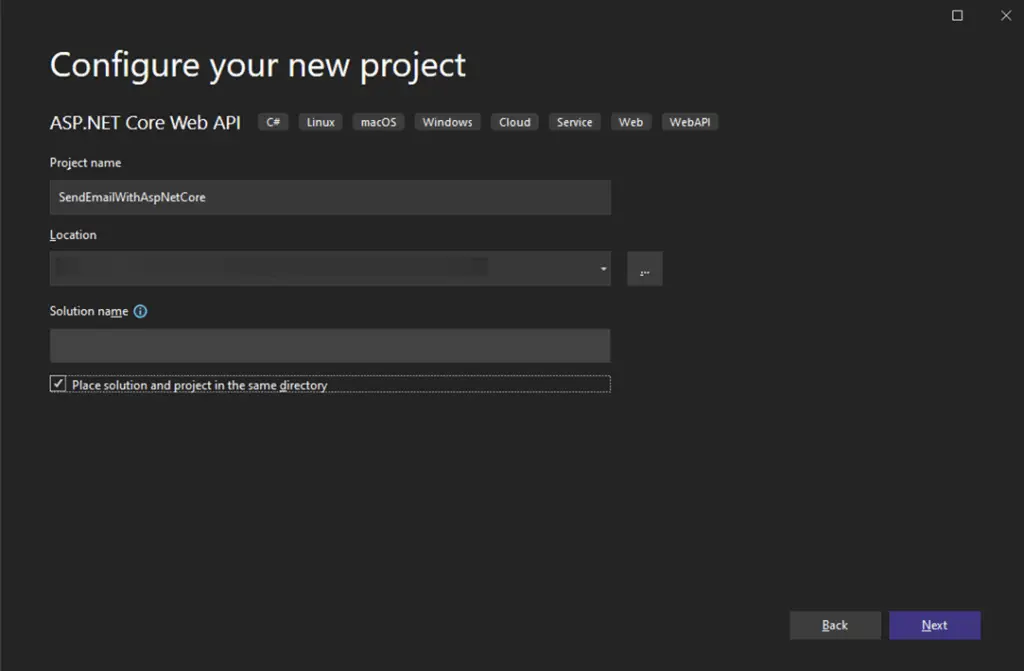The height and width of the screenshot is (671, 1024).
Task: Click the Windows platform tag
Action: point(447,122)
